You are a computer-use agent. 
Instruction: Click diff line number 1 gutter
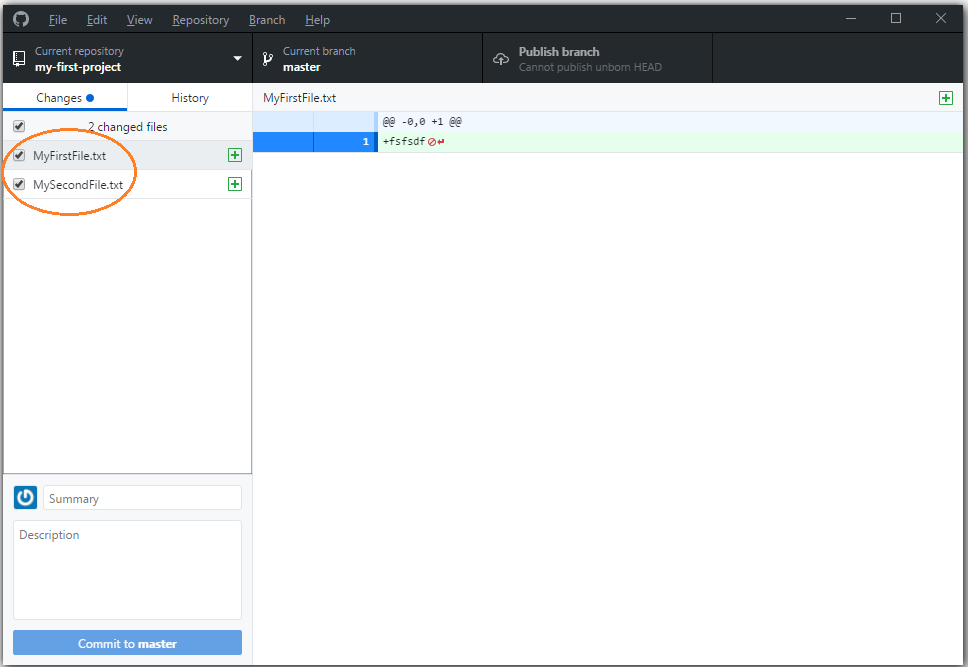tap(345, 142)
